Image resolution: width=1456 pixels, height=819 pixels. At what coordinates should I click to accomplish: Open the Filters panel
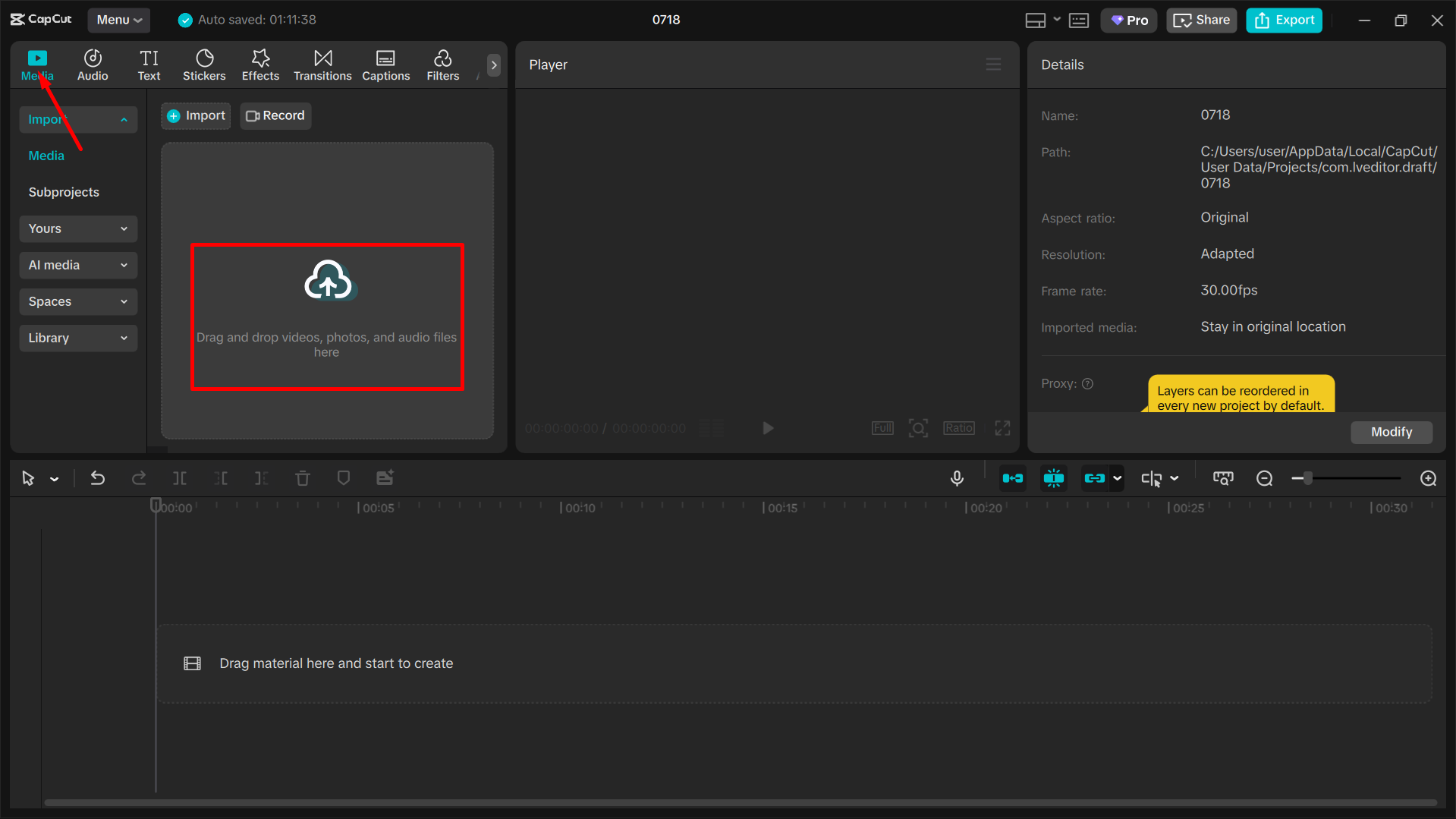coord(442,65)
